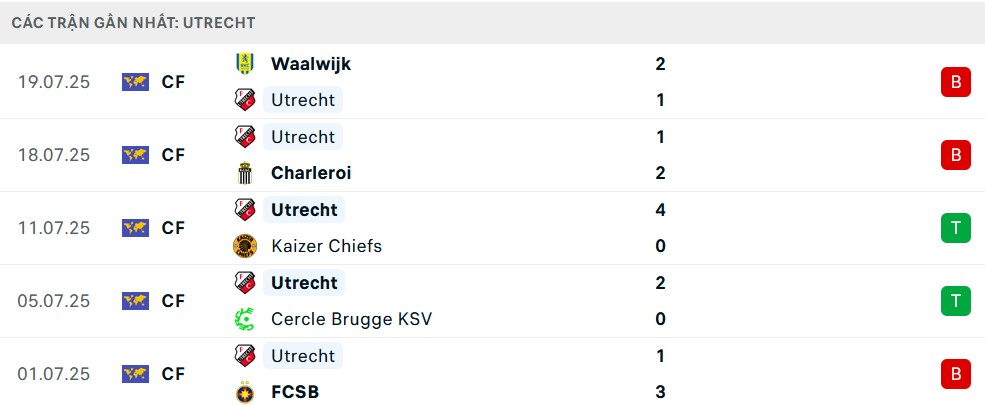Click the green T badge for Cercle Brugge match
The width and height of the screenshot is (985, 405).
[x=955, y=301]
